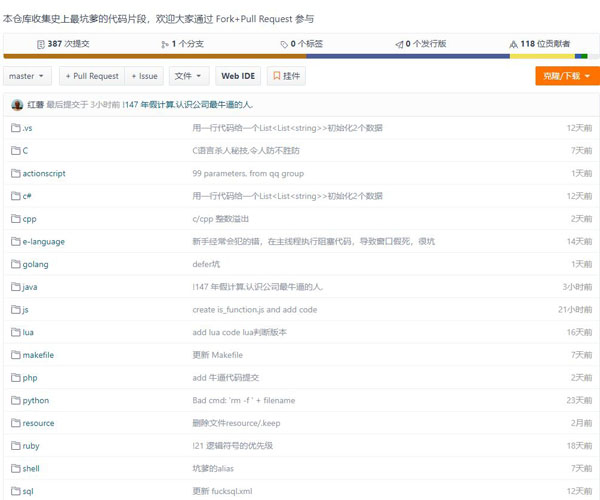Open the .vs folder icon
The width and height of the screenshot is (600, 500).
[x=16, y=128]
